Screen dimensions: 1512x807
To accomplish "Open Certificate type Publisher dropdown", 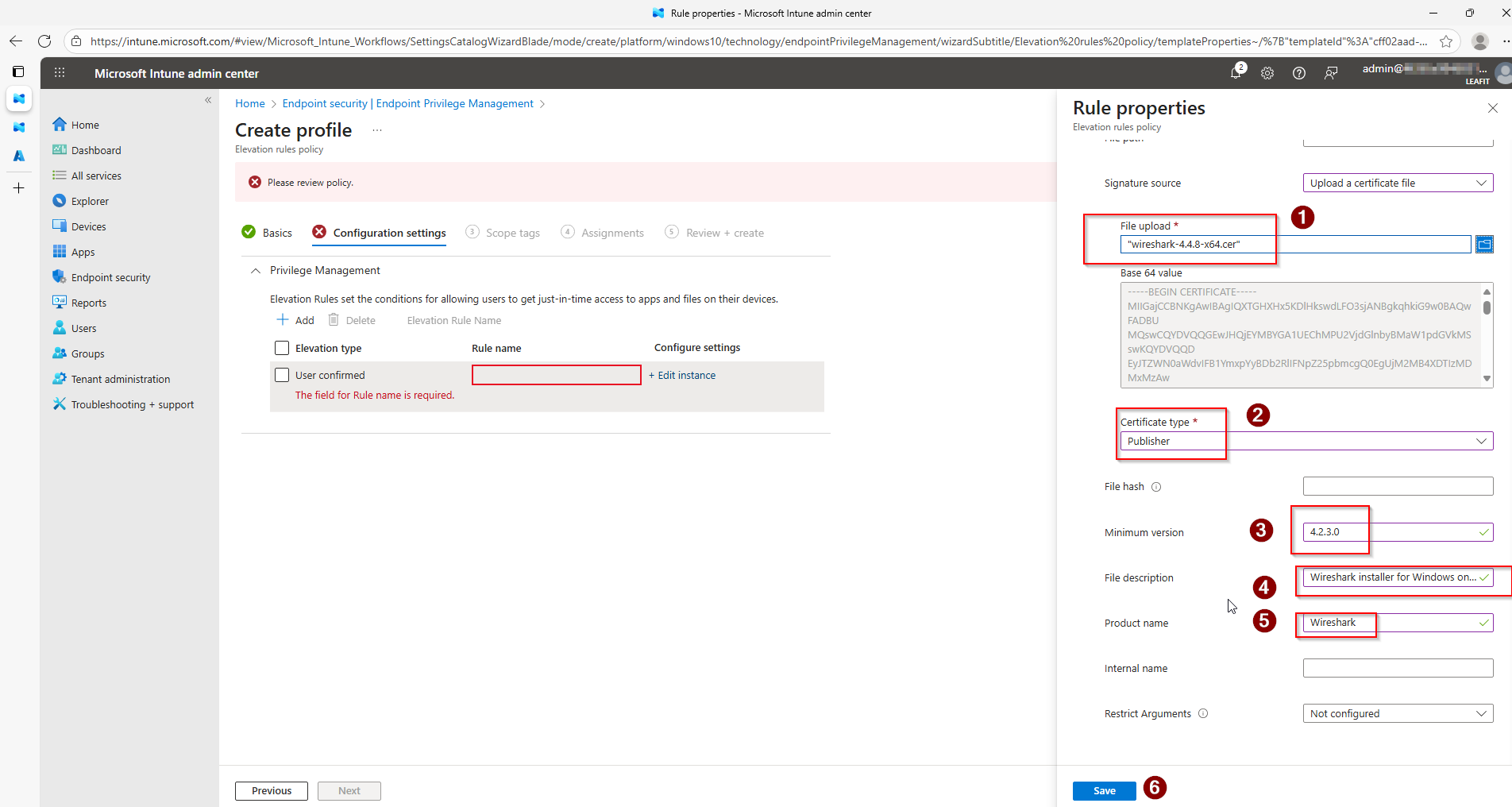I will pos(1306,441).
